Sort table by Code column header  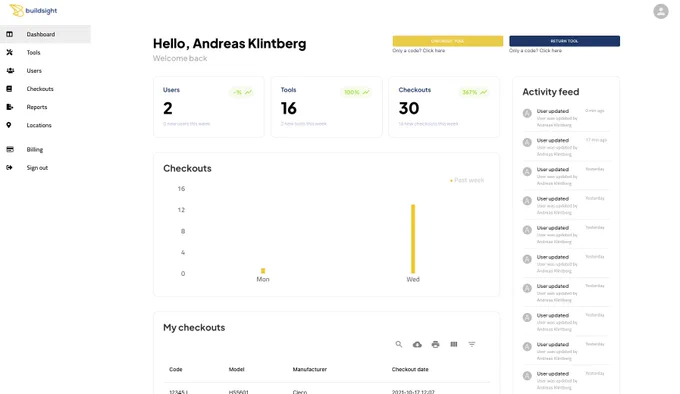tap(176, 369)
